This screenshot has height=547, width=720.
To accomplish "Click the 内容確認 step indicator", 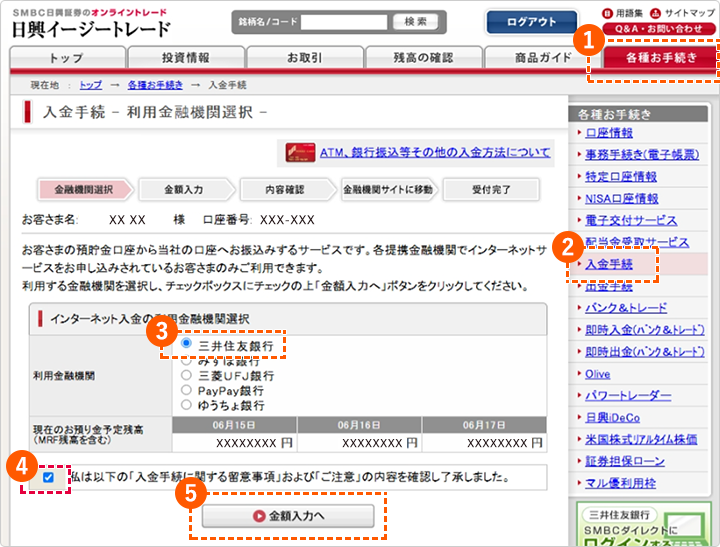I will tap(287, 190).
